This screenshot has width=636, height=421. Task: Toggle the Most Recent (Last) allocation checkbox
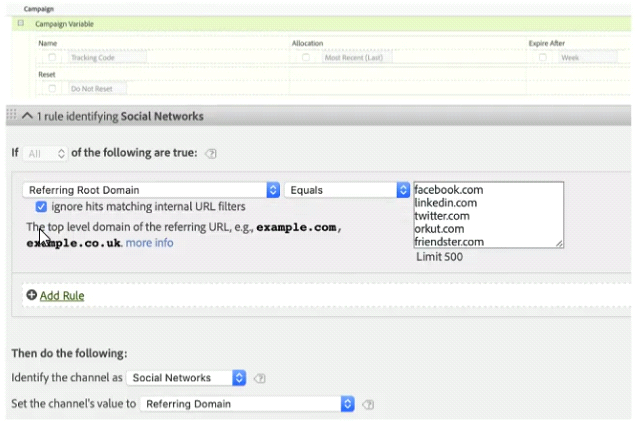point(306,58)
